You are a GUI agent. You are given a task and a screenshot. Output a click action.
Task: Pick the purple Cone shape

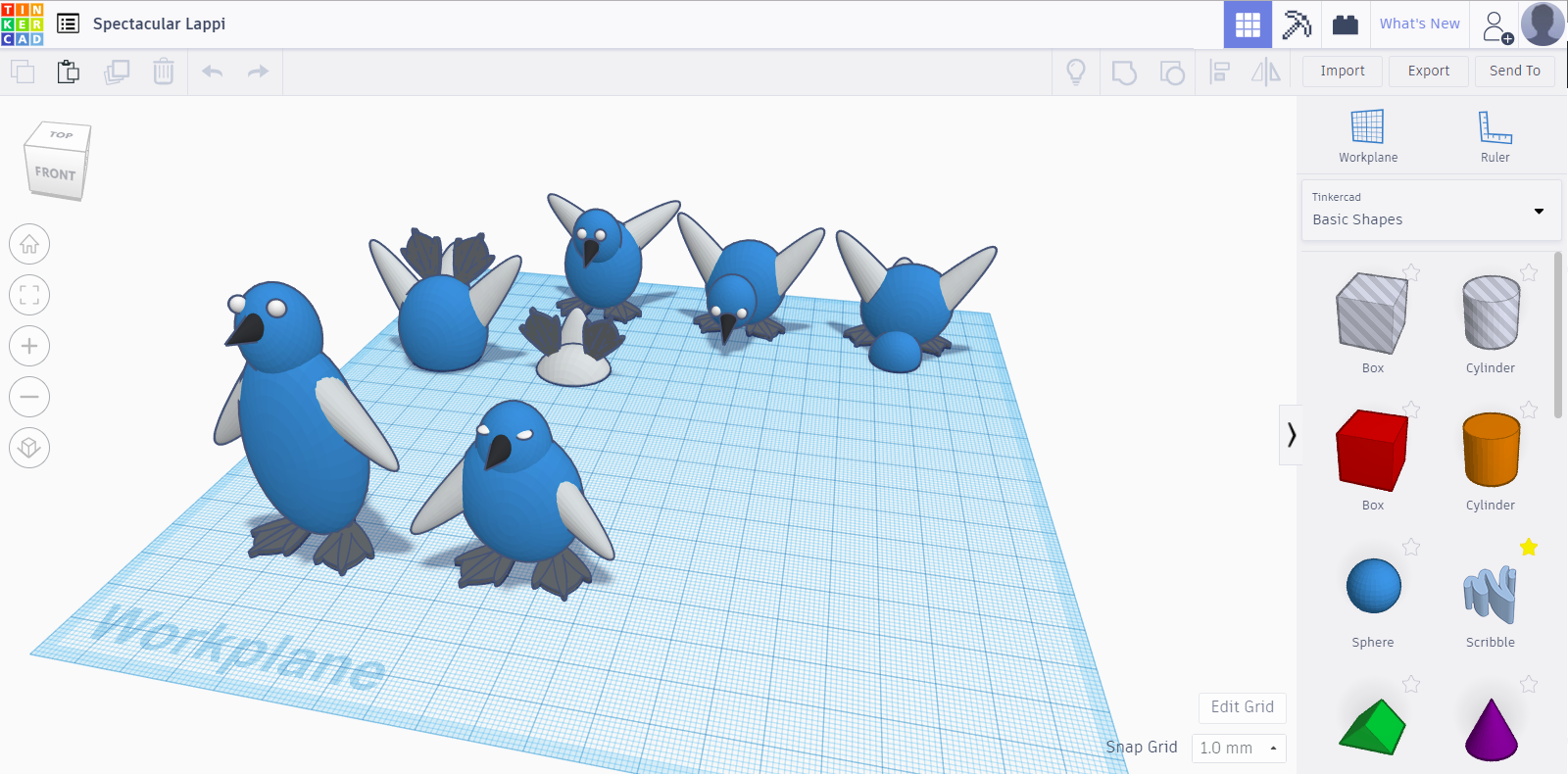(x=1491, y=728)
